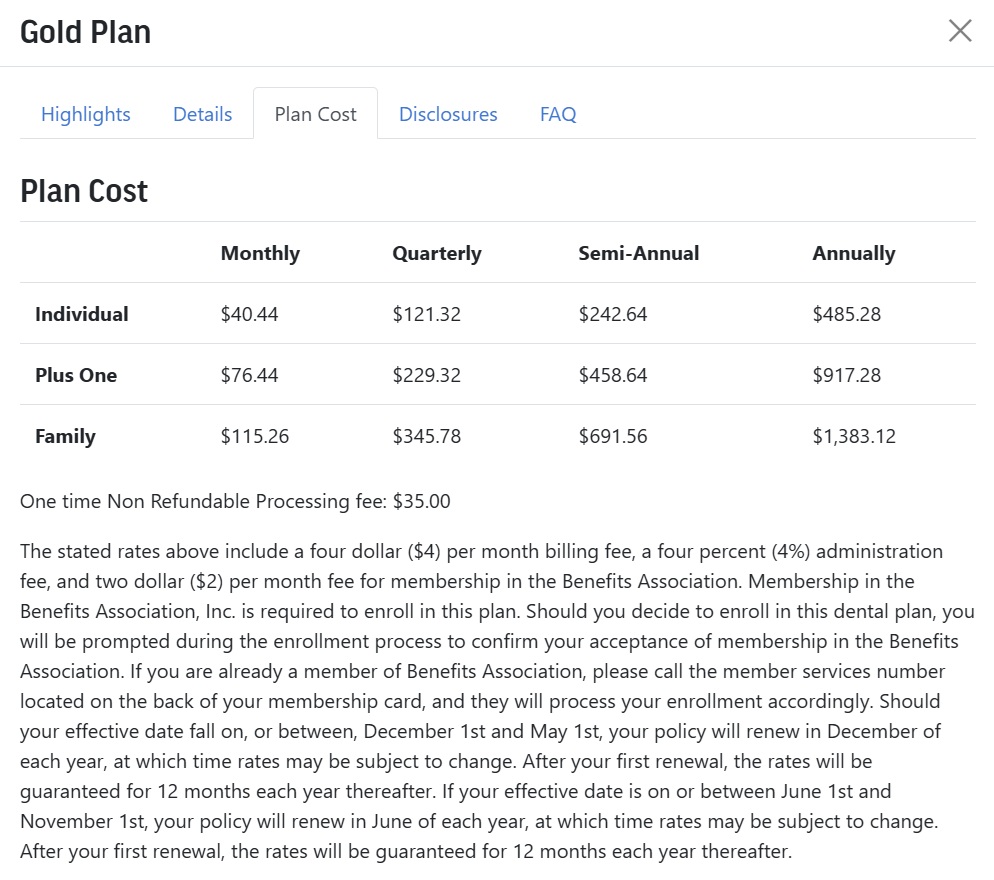Image resolution: width=994 pixels, height=880 pixels.
Task: Switch to the Highlights tab
Action: (86, 114)
